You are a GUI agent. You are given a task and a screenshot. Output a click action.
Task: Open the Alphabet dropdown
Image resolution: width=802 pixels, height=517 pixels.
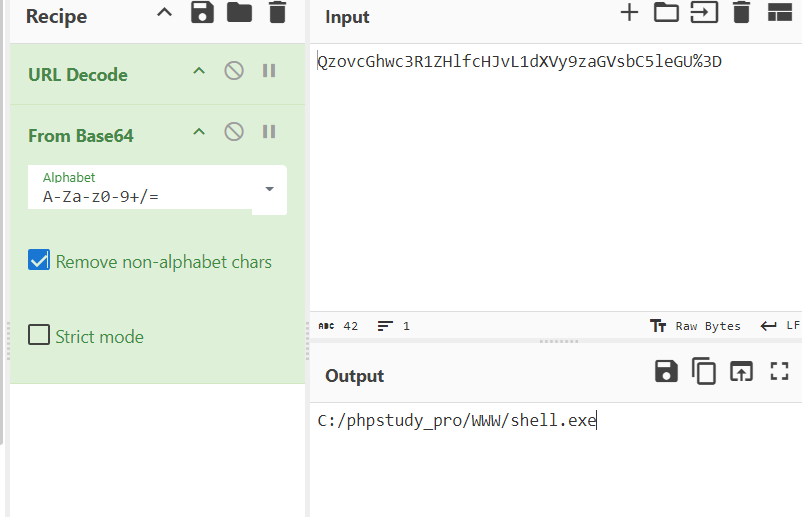(x=269, y=190)
